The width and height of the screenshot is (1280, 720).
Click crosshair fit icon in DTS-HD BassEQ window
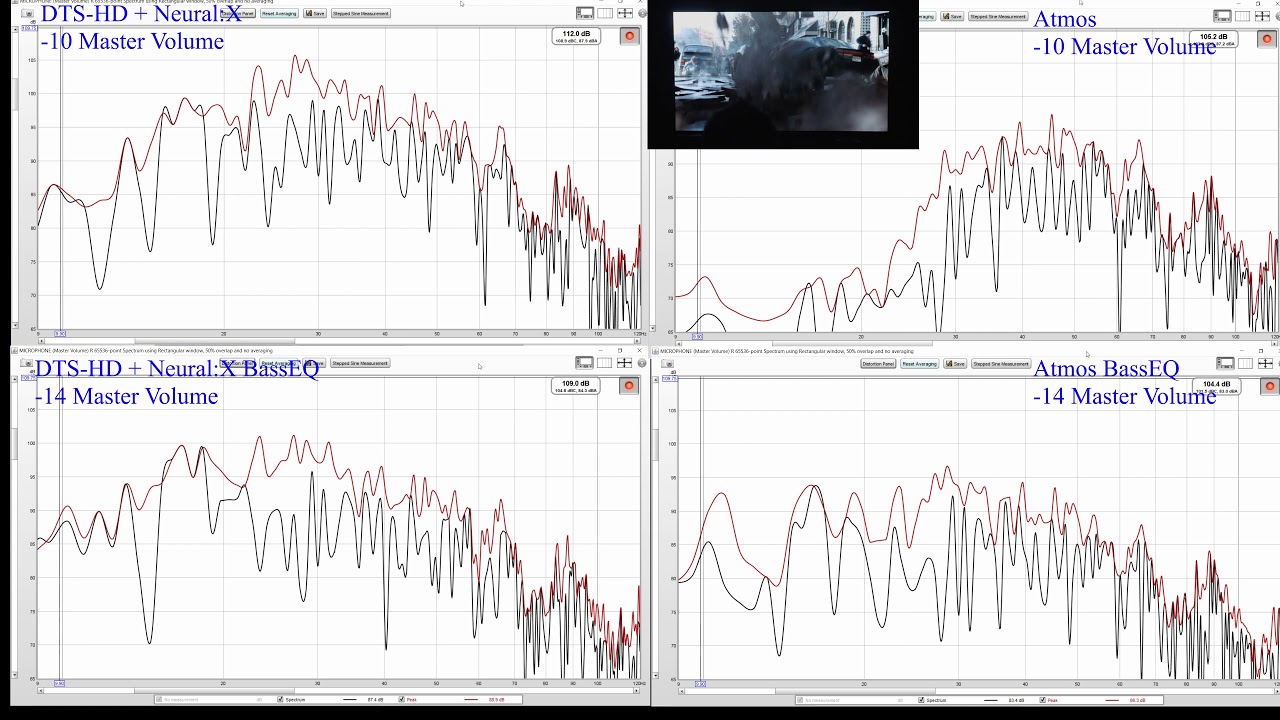(x=625, y=363)
